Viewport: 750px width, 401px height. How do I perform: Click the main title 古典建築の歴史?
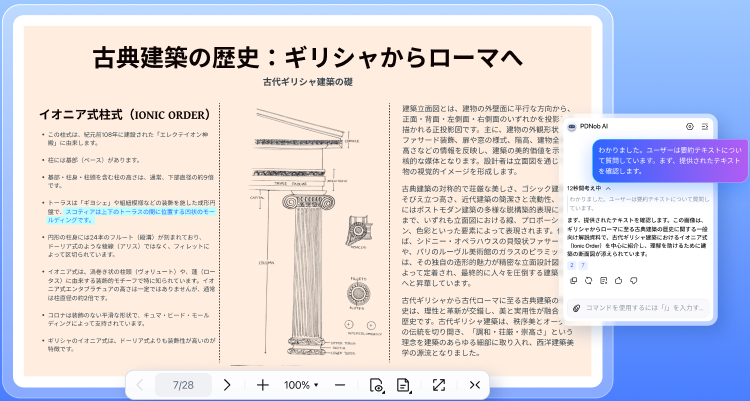point(307,57)
